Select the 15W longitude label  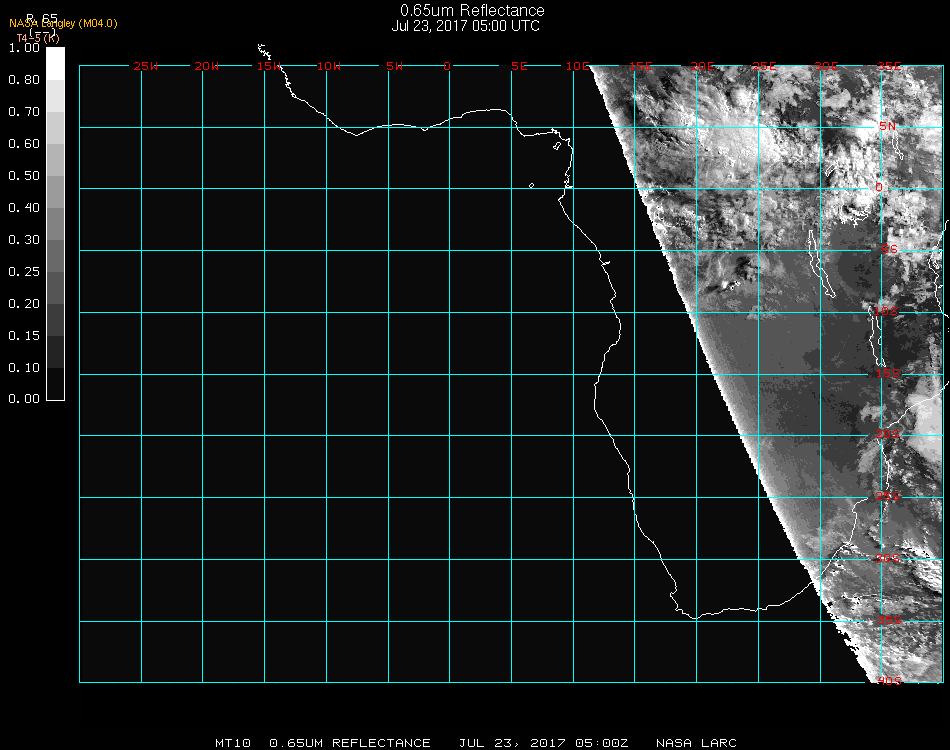[x=269, y=66]
